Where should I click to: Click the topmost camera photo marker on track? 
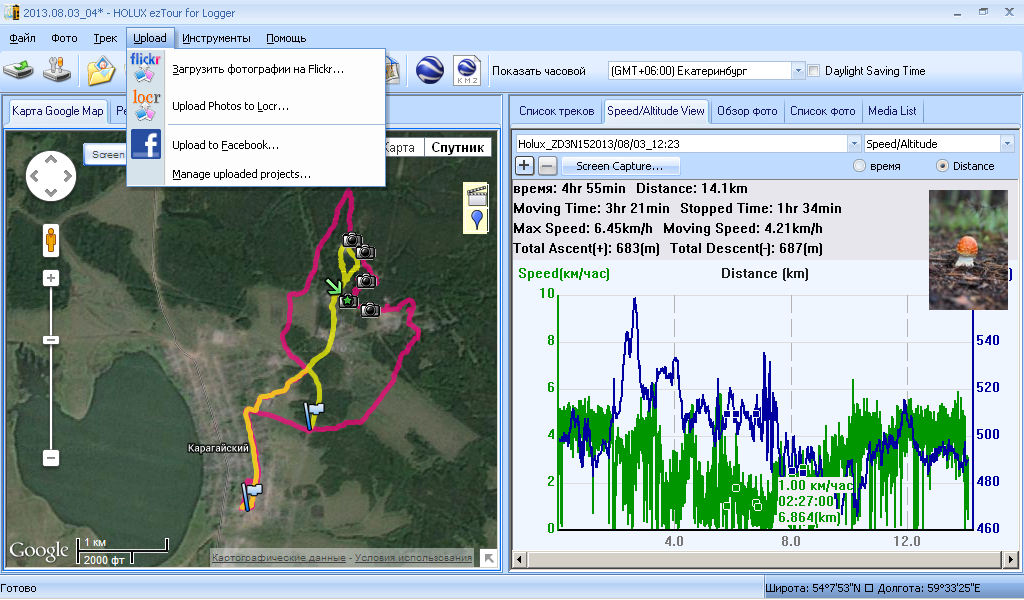[352, 240]
